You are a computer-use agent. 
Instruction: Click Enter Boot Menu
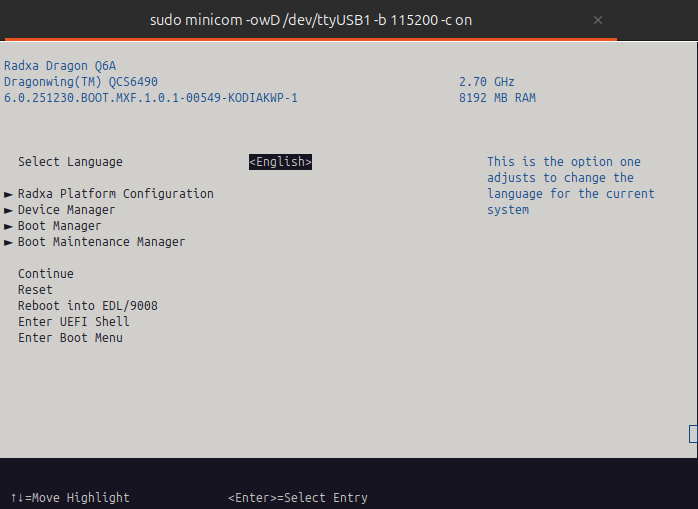coord(70,338)
